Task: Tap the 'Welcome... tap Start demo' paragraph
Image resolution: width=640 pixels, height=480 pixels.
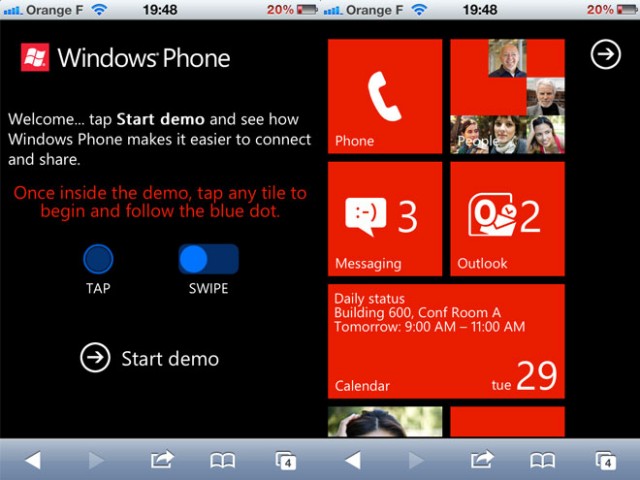Action: (x=160, y=139)
